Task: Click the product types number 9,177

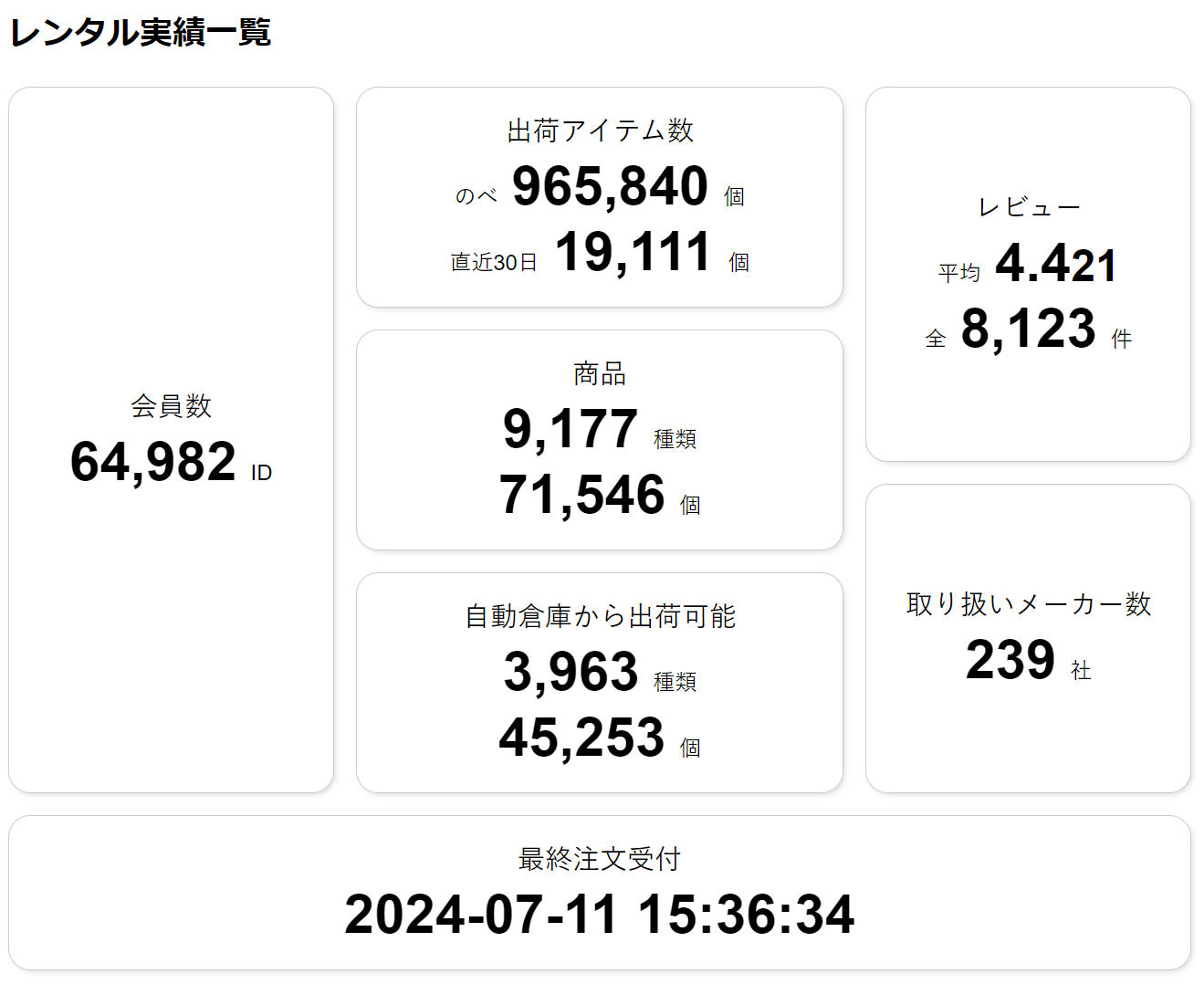Action: (x=571, y=429)
